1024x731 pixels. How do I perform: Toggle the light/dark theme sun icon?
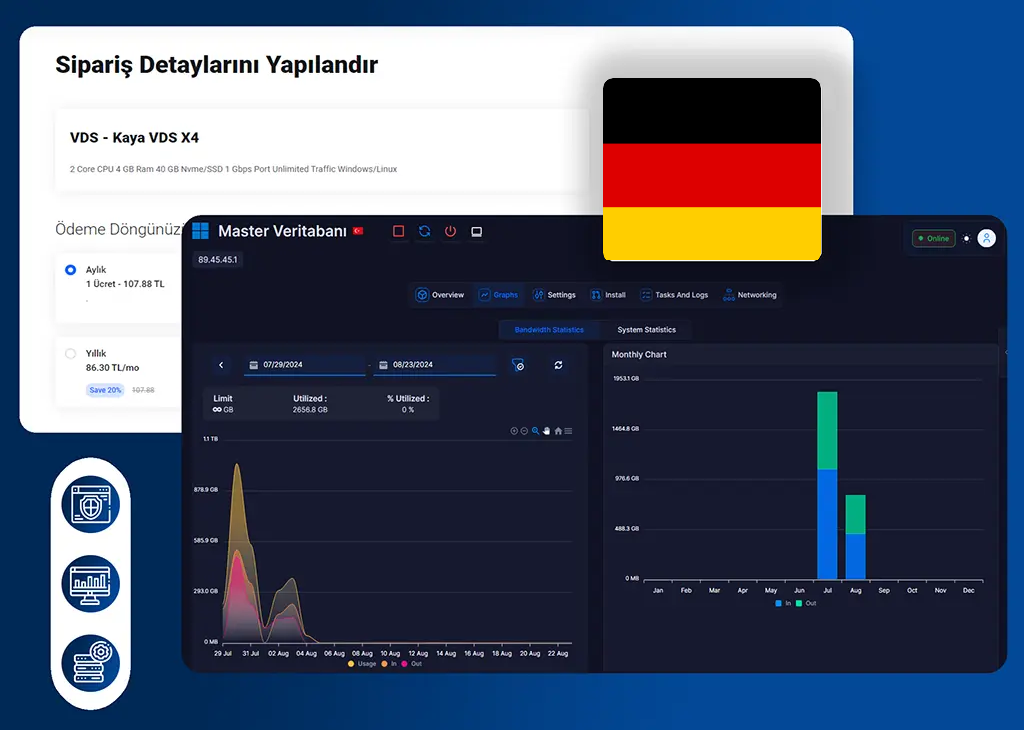pos(966,238)
